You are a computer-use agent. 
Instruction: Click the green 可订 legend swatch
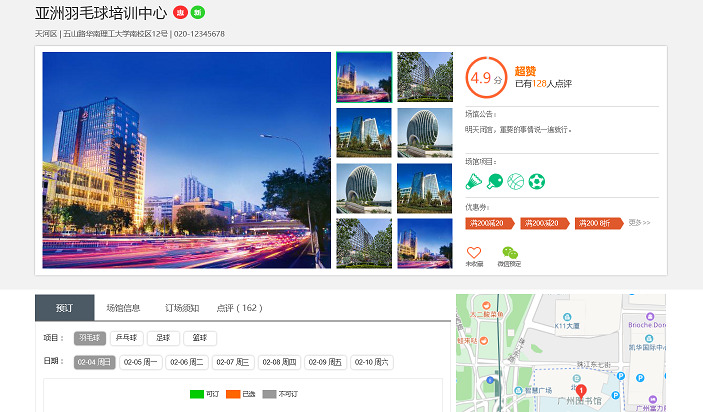point(197,394)
